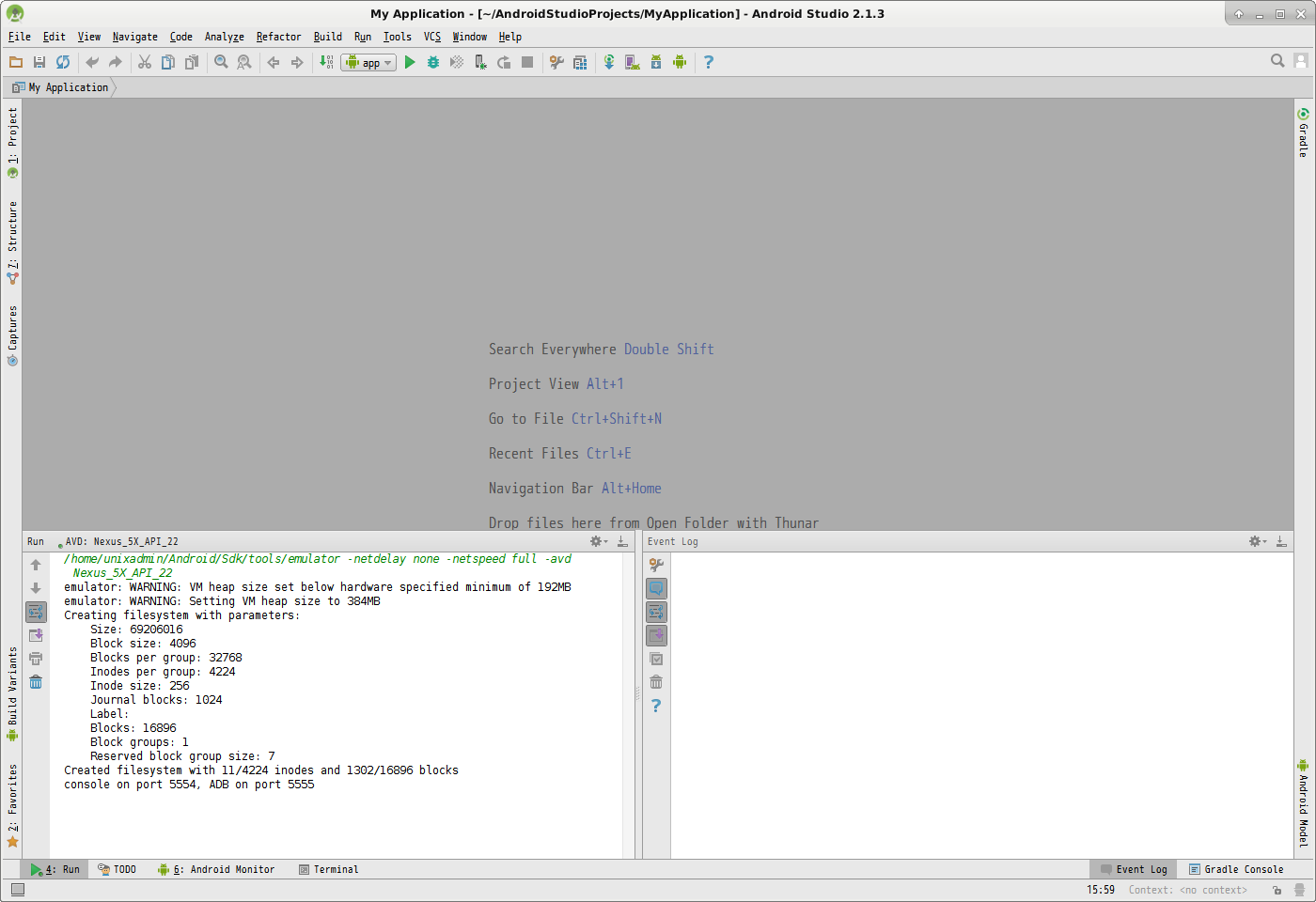
Task: Open the app run configuration dropdown
Action: pos(368,62)
